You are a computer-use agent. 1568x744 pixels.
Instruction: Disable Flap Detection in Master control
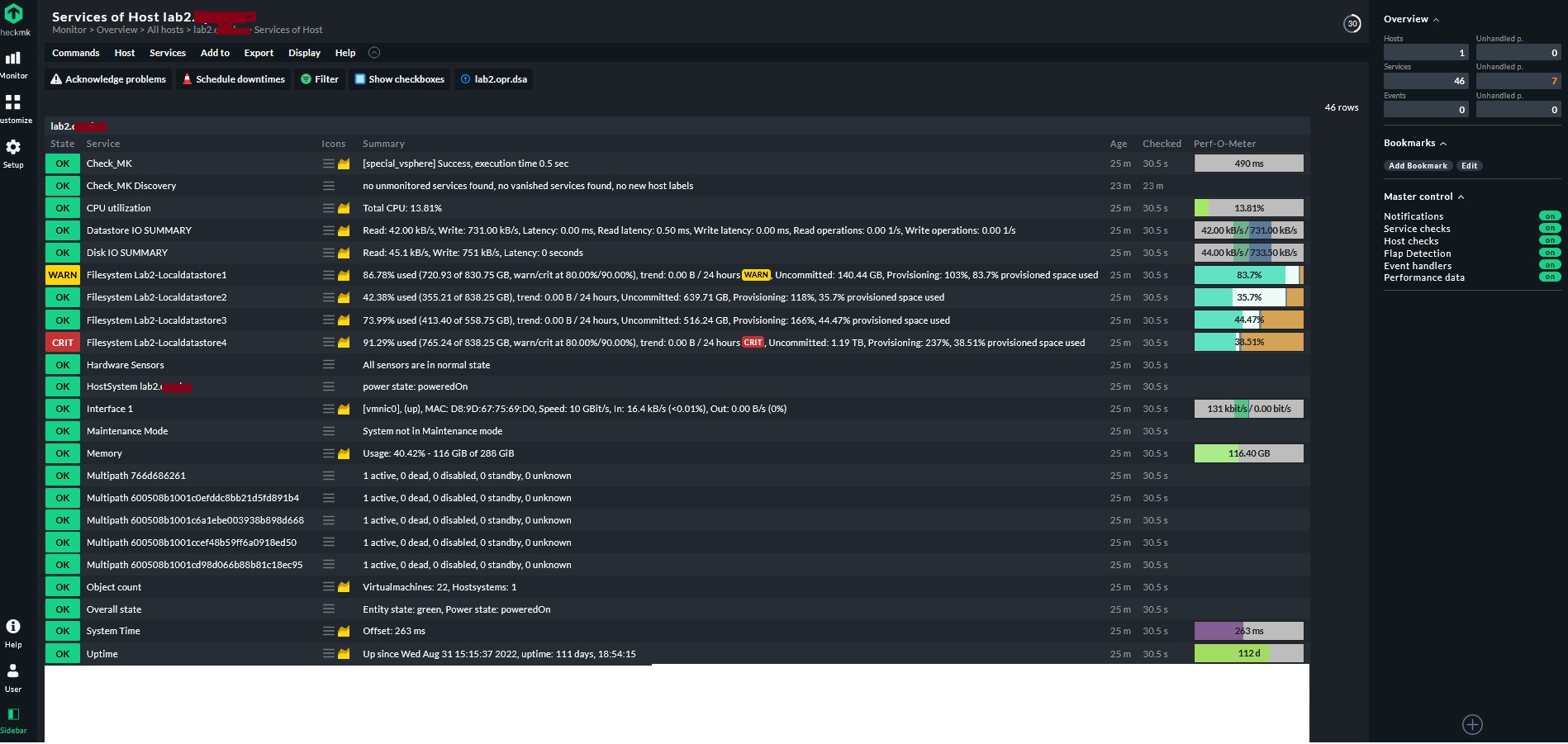[1549, 254]
